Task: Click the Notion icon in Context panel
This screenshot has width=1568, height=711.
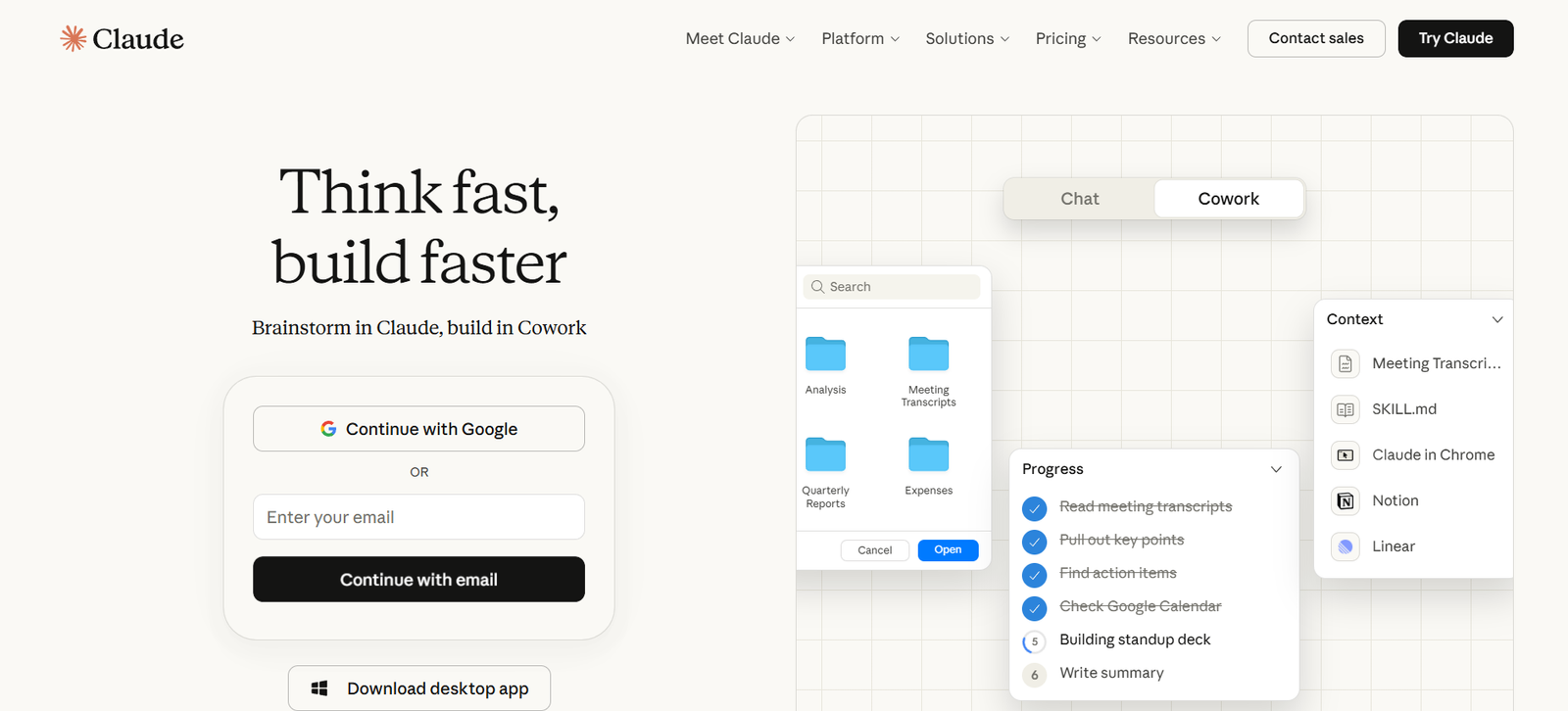Action: click(1346, 500)
